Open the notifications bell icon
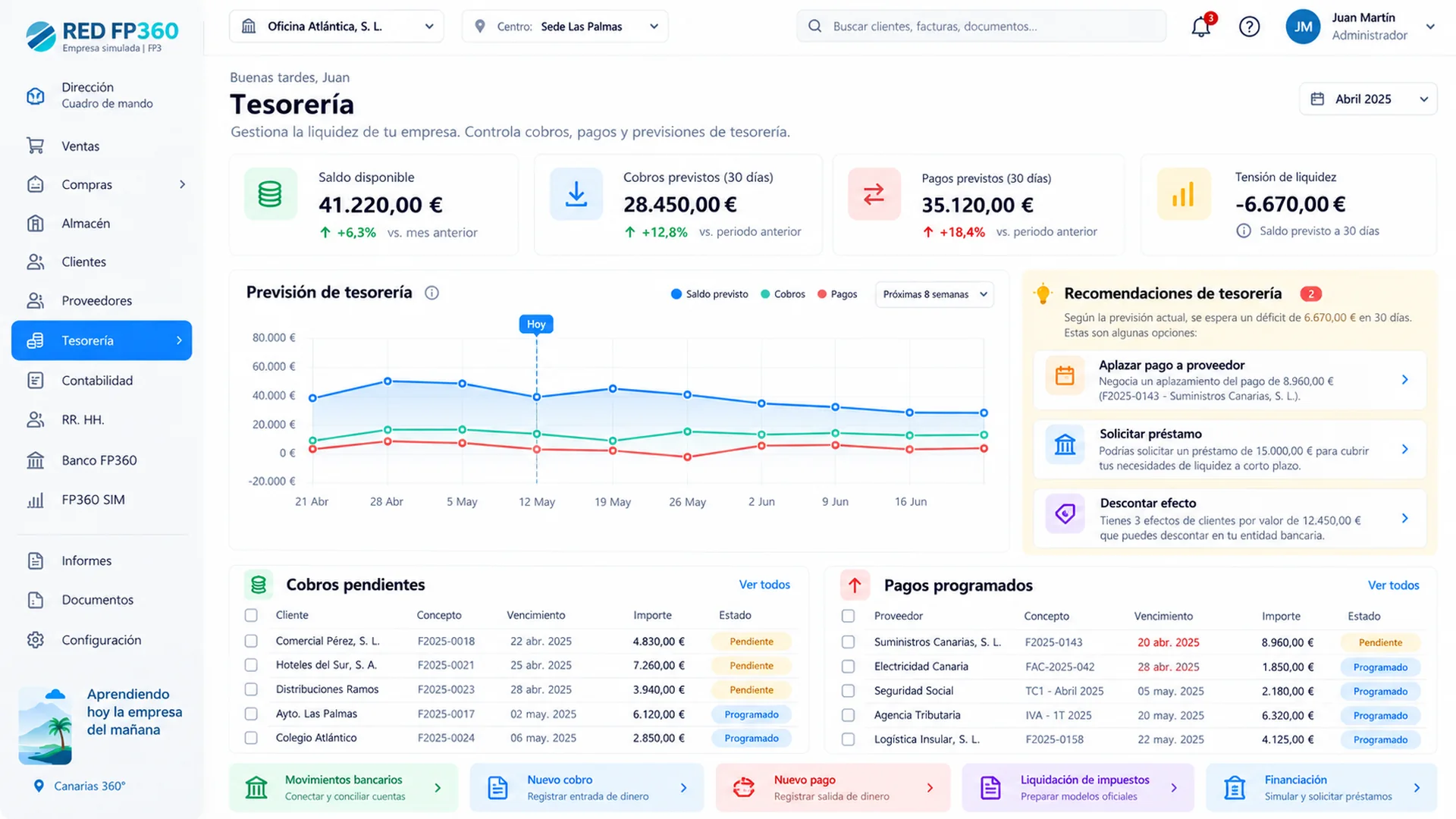Viewport: 1456px width, 819px height. tap(1201, 27)
